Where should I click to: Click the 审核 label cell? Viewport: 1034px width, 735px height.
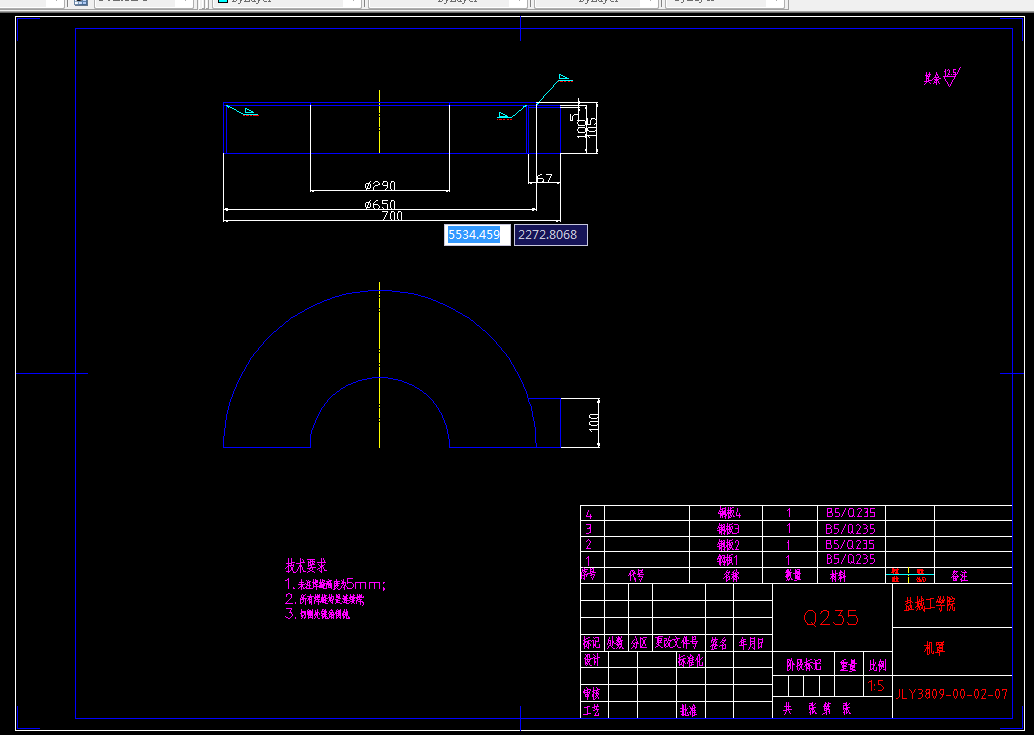pyautogui.click(x=592, y=693)
